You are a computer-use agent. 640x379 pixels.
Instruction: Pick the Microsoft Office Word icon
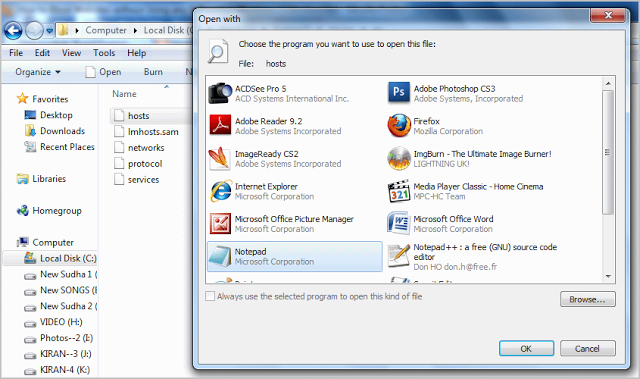pos(398,223)
